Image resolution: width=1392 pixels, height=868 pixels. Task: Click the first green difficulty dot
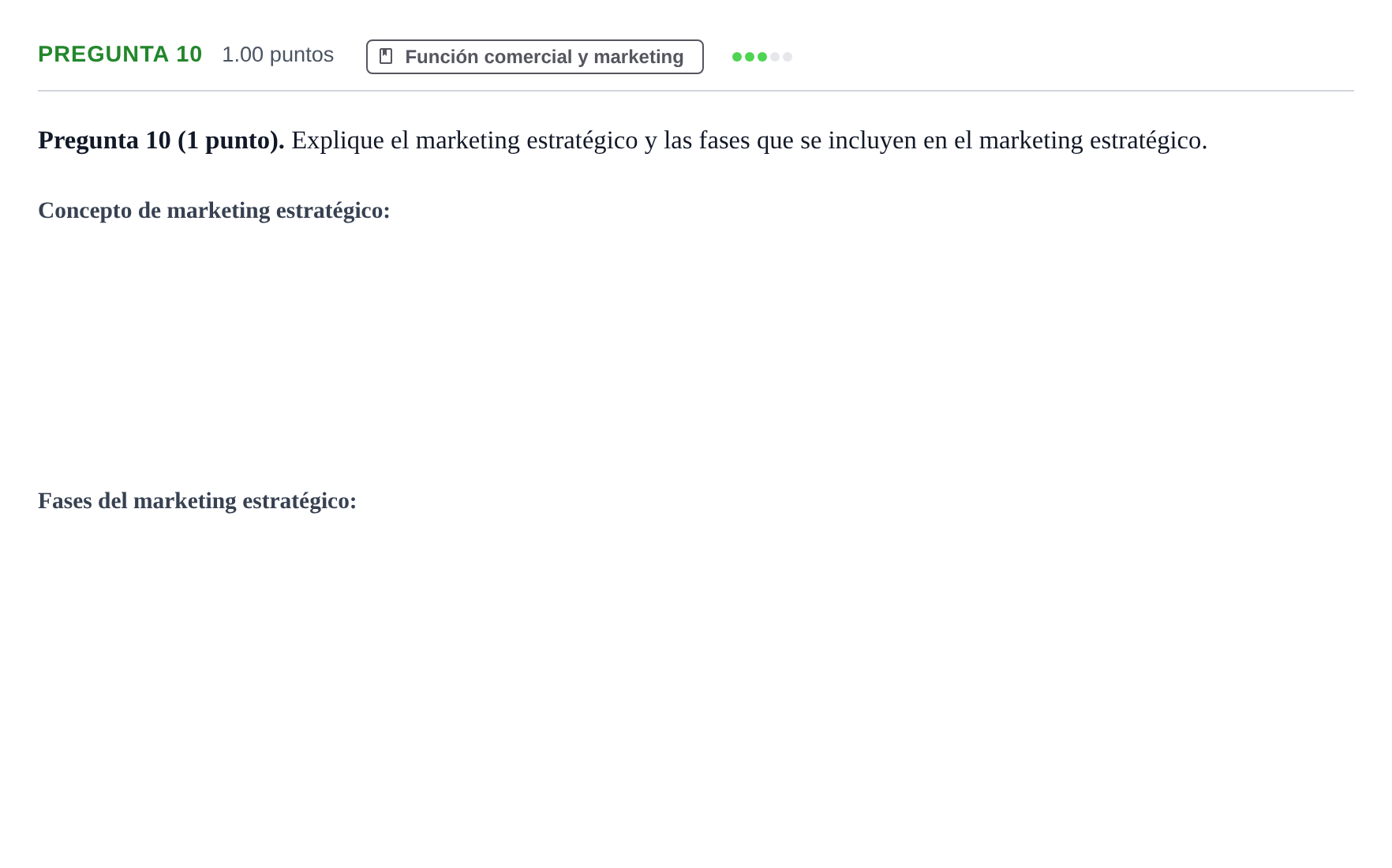point(737,57)
